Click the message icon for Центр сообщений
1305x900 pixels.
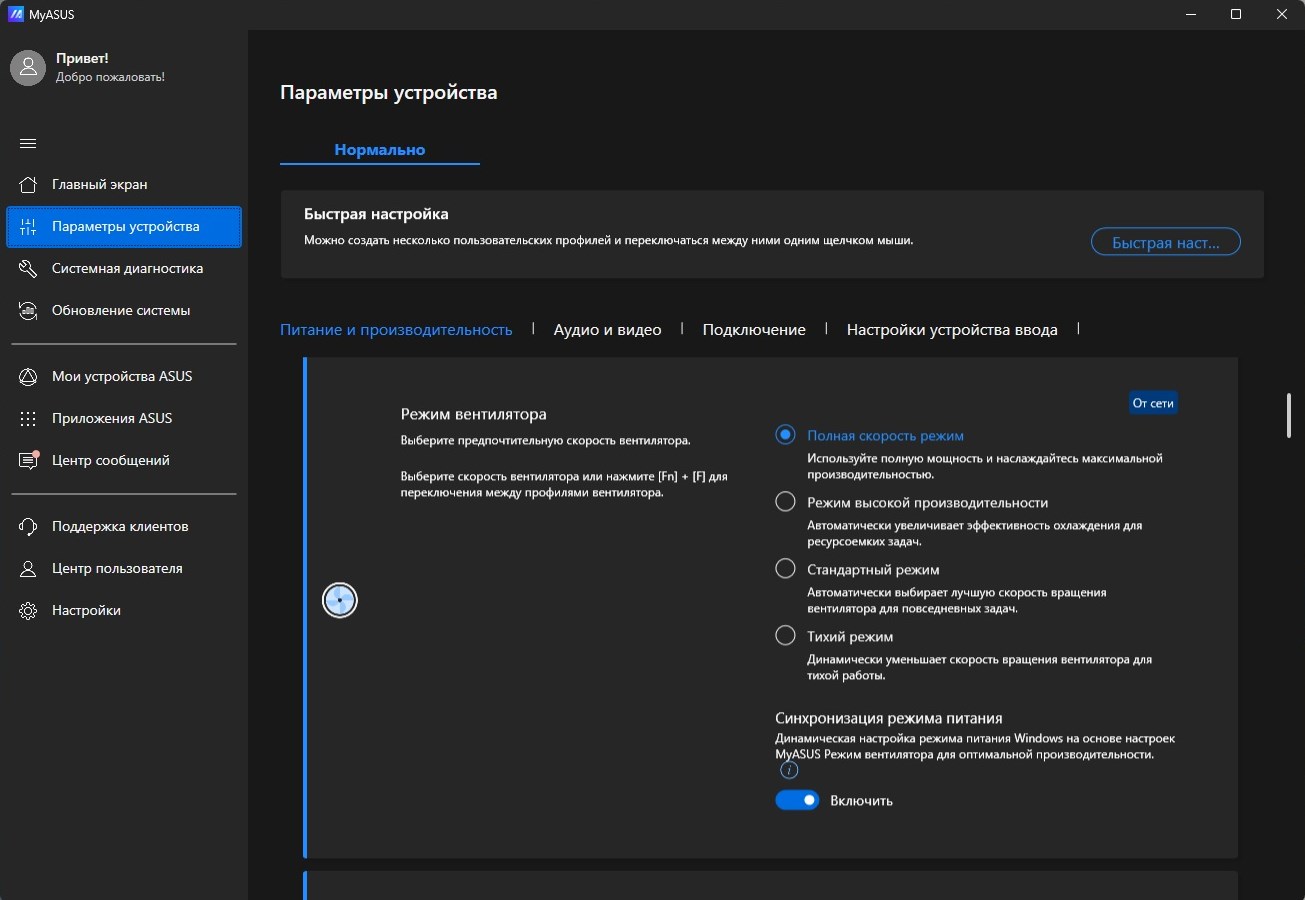pos(28,460)
